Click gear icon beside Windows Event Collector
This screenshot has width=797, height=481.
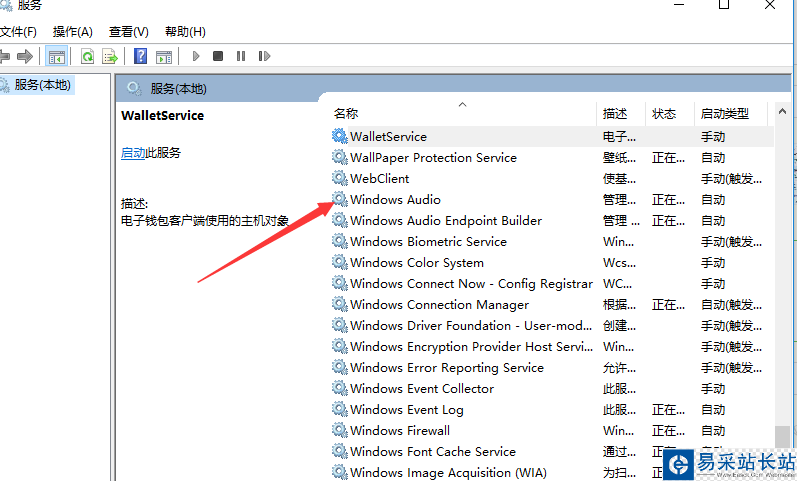pyautogui.click(x=340, y=388)
